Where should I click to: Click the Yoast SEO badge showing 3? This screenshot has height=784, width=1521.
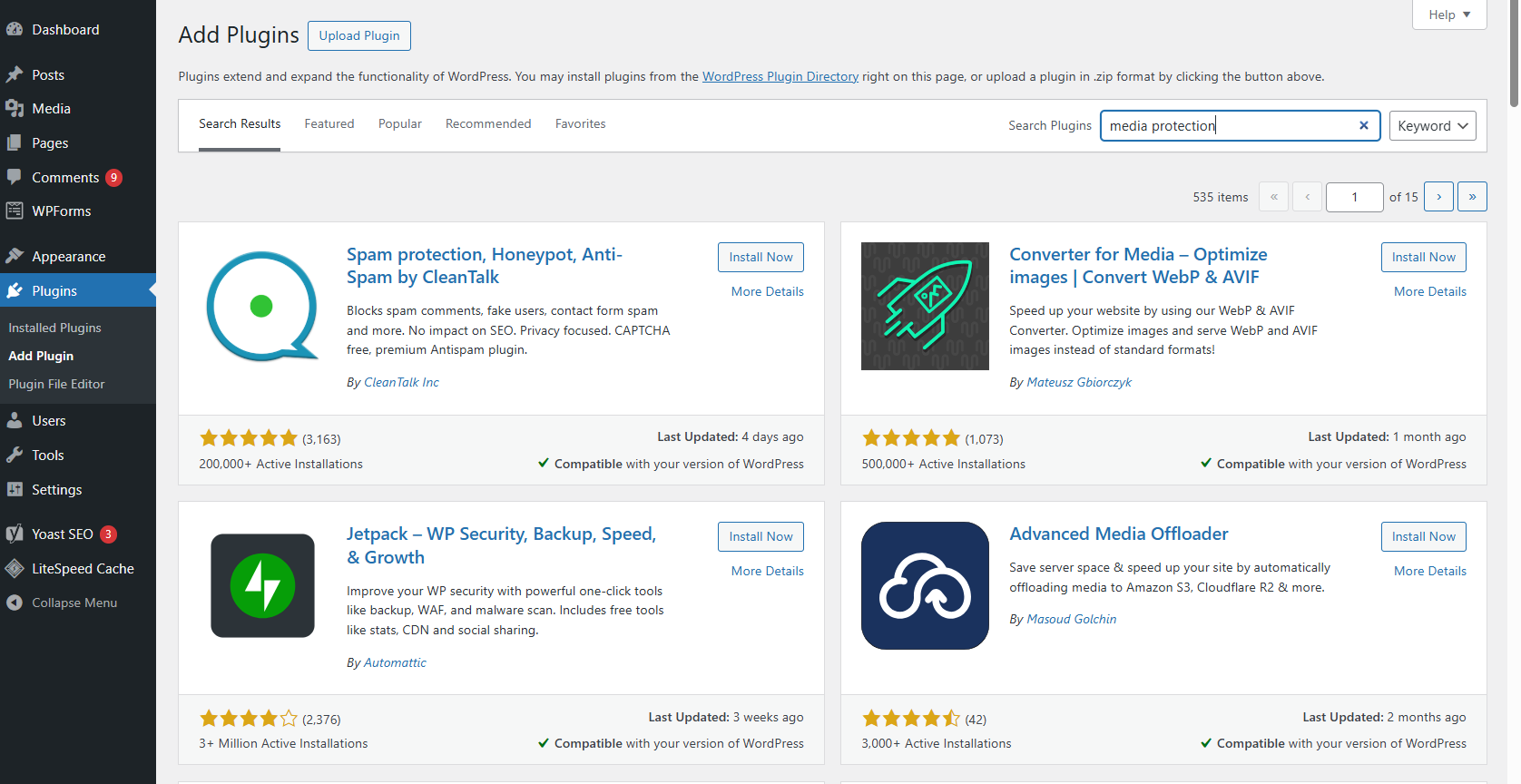coord(108,534)
